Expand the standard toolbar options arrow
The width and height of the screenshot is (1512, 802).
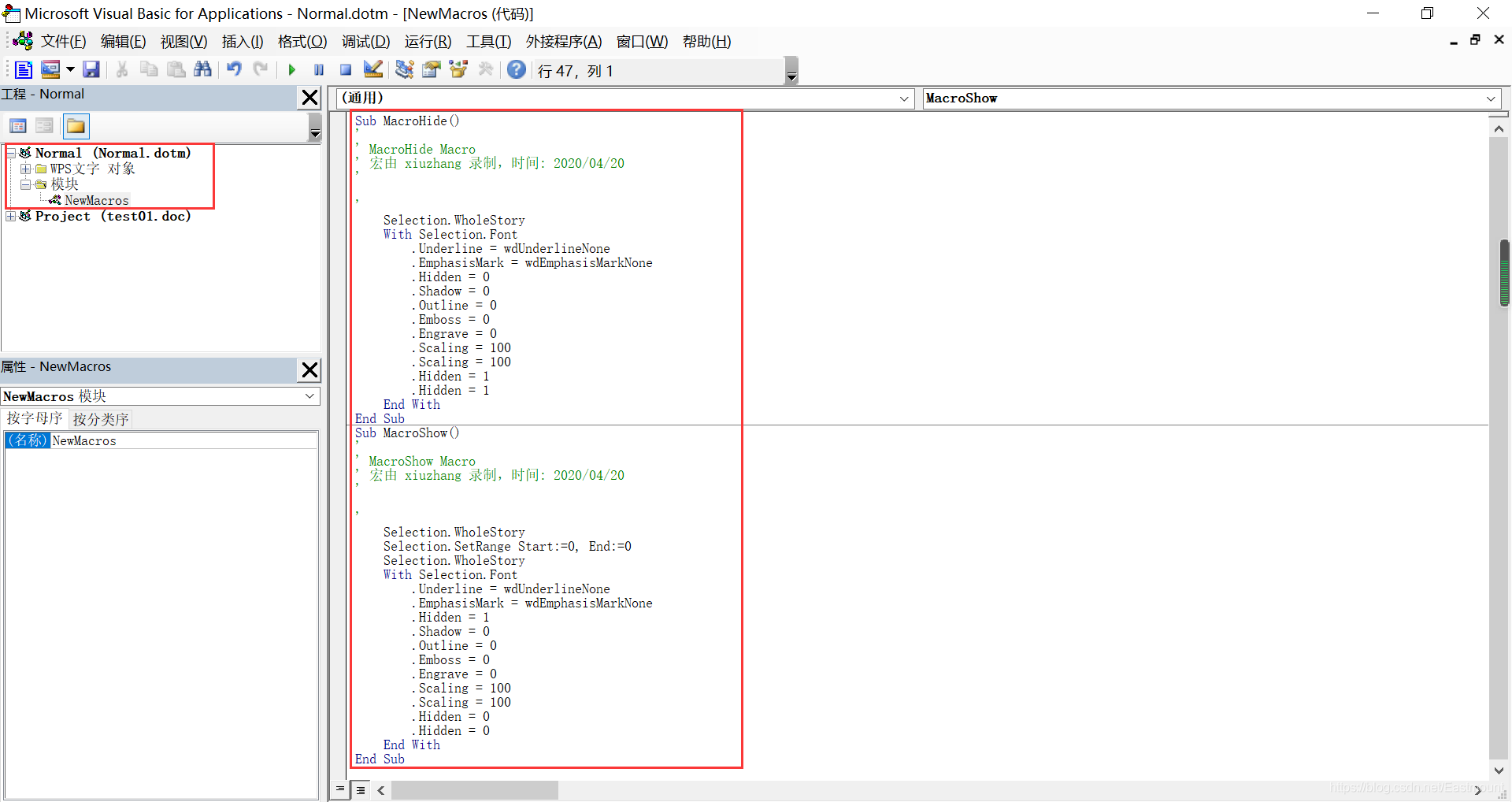click(x=792, y=71)
